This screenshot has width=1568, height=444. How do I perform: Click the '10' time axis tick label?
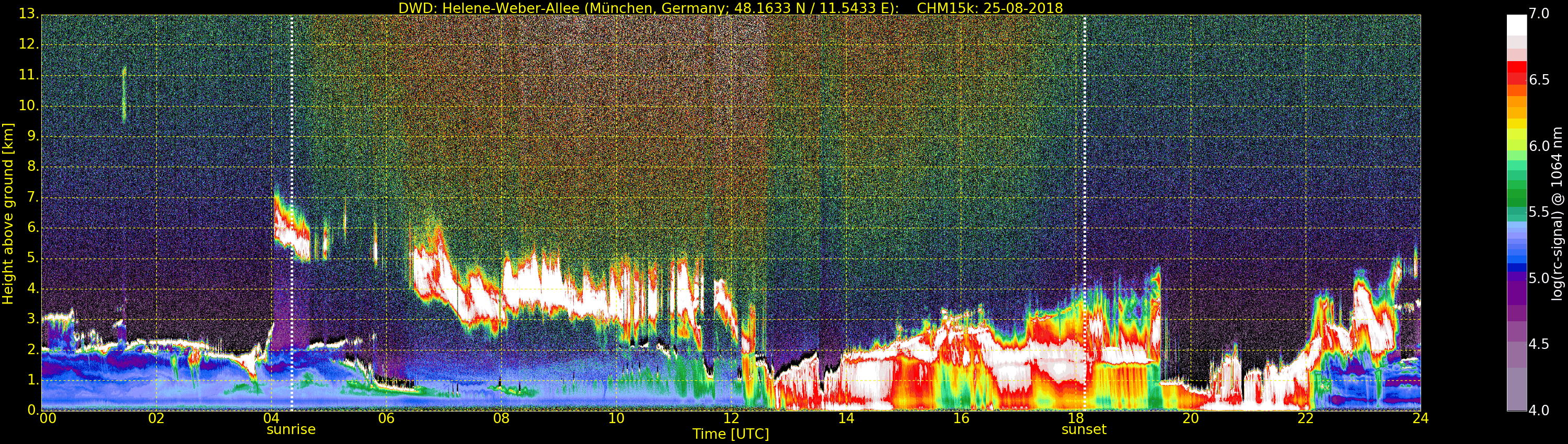(616, 418)
